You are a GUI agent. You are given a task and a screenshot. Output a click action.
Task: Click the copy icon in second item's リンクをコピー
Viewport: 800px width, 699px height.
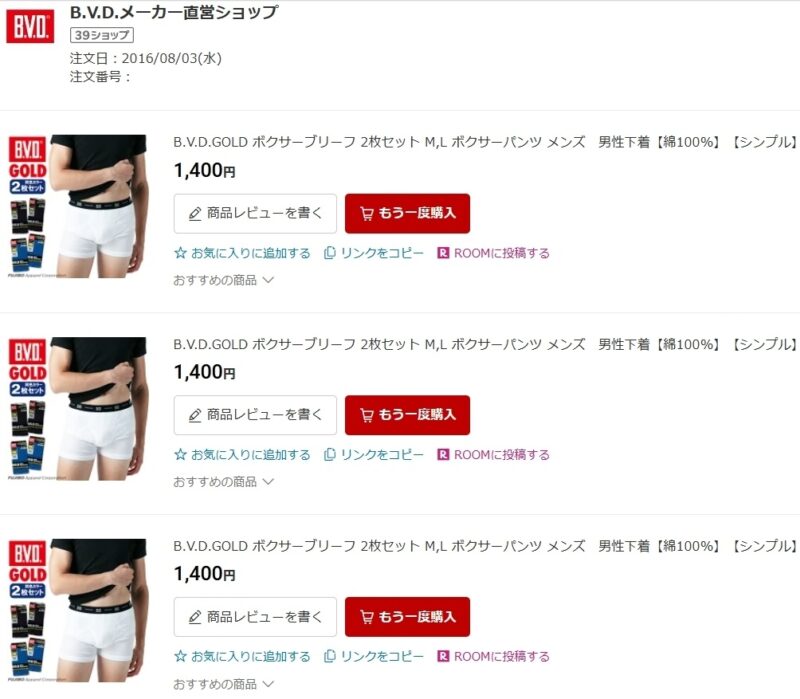click(x=330, y=455)
